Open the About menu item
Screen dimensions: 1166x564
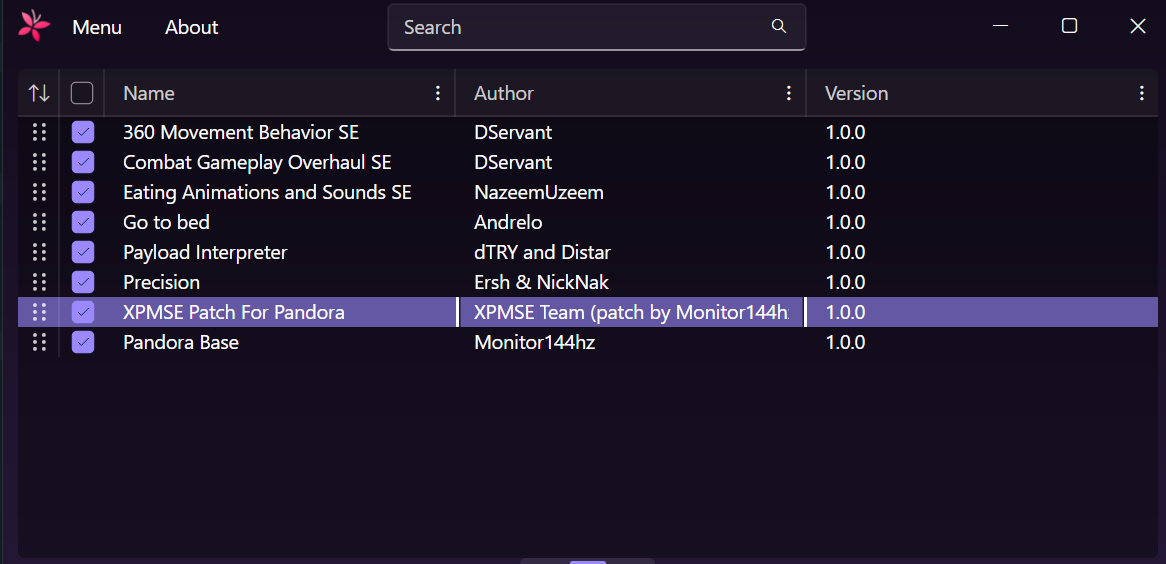point(191,27)
